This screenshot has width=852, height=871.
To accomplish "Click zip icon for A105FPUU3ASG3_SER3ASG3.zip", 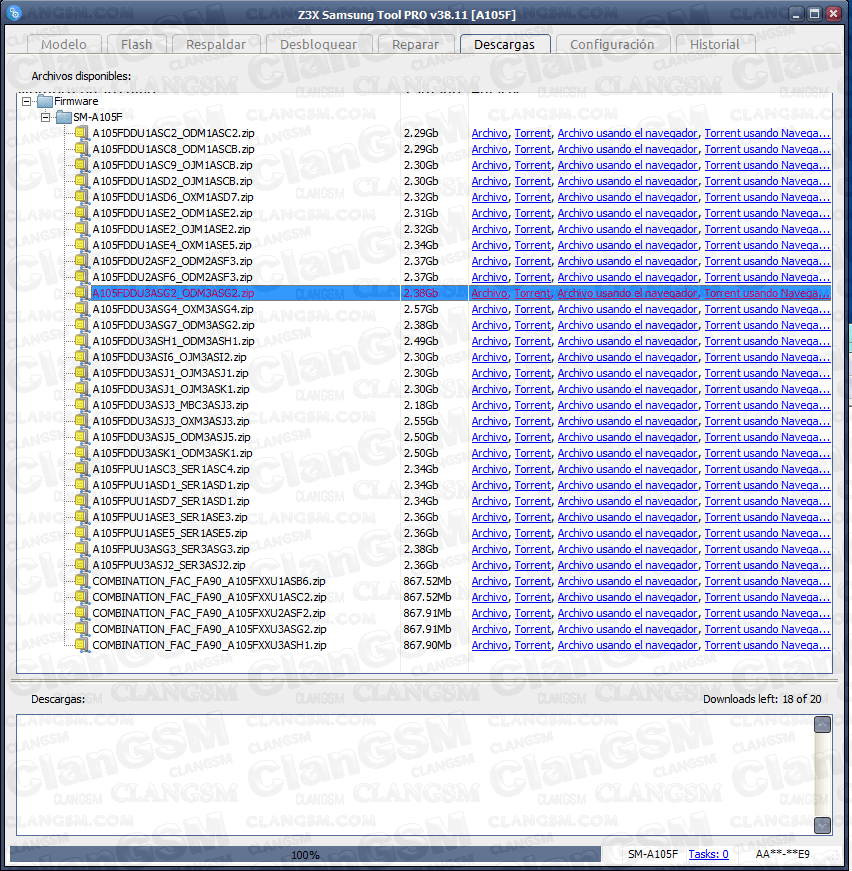I will pos(82,549).
